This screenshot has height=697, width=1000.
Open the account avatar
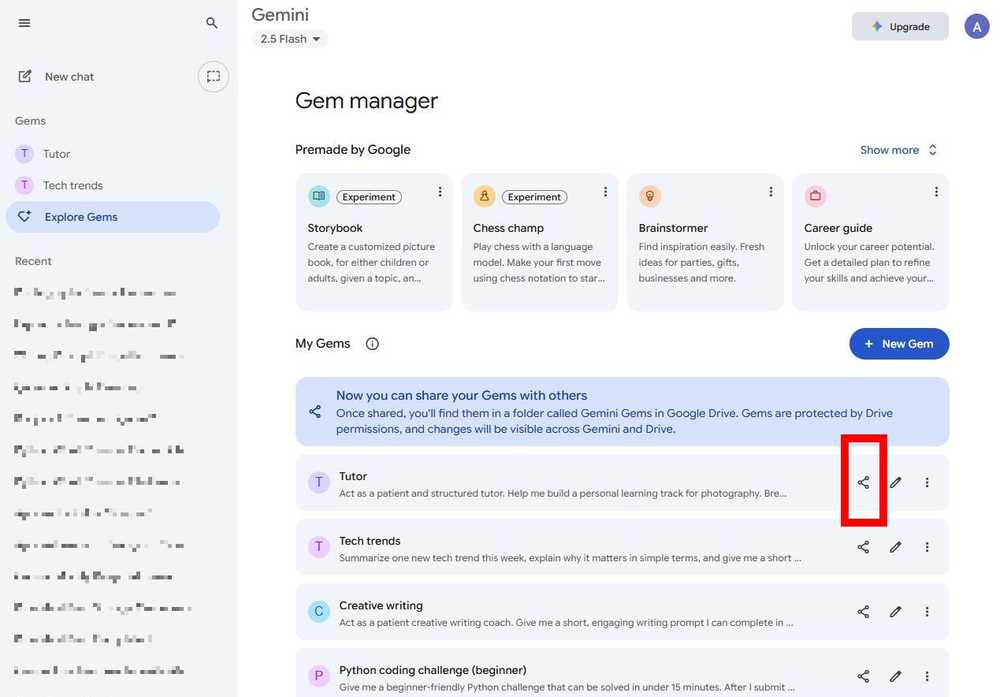pyautogui.click(x=976, y=27)
